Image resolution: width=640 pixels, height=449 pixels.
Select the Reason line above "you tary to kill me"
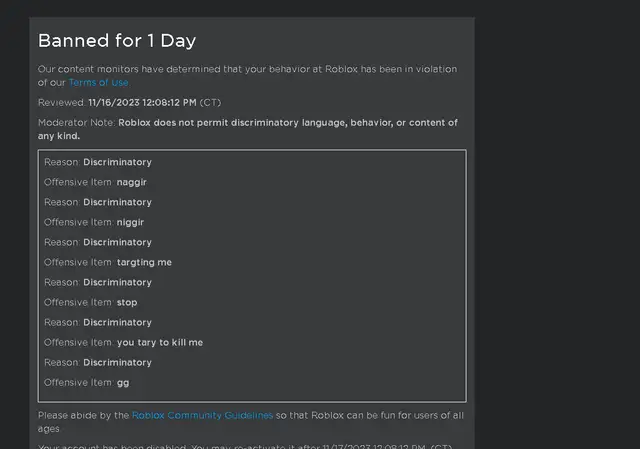coord(98,322)
